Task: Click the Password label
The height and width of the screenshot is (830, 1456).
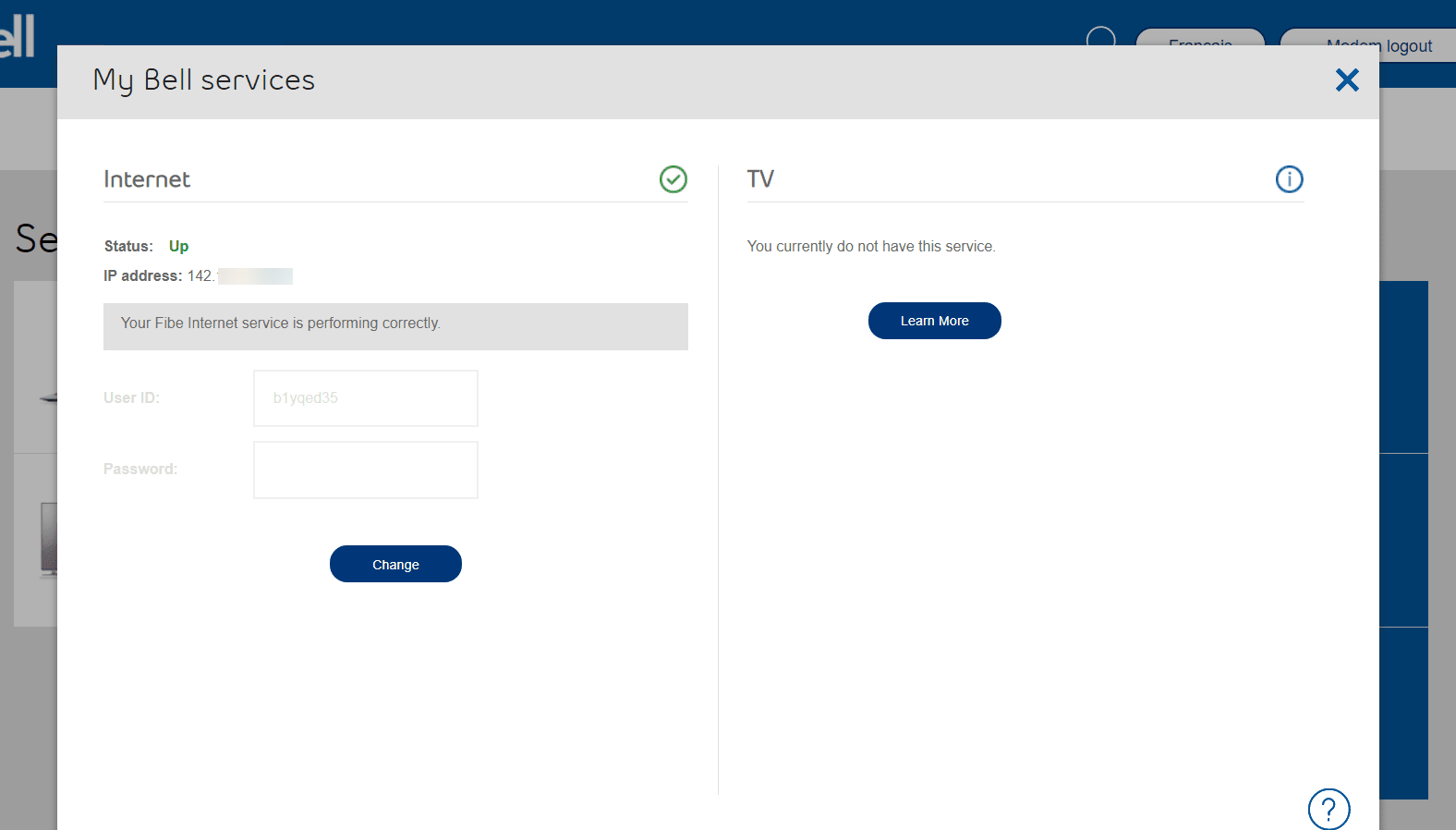Action: click(140, 469)
